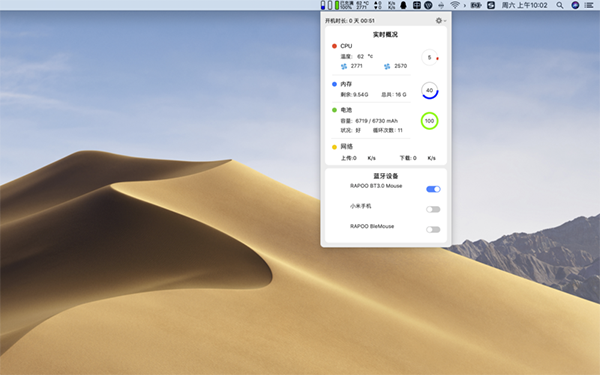Click the yellow 网络 status dot
The image size is (600, 375).
click(x=334, y=147)
